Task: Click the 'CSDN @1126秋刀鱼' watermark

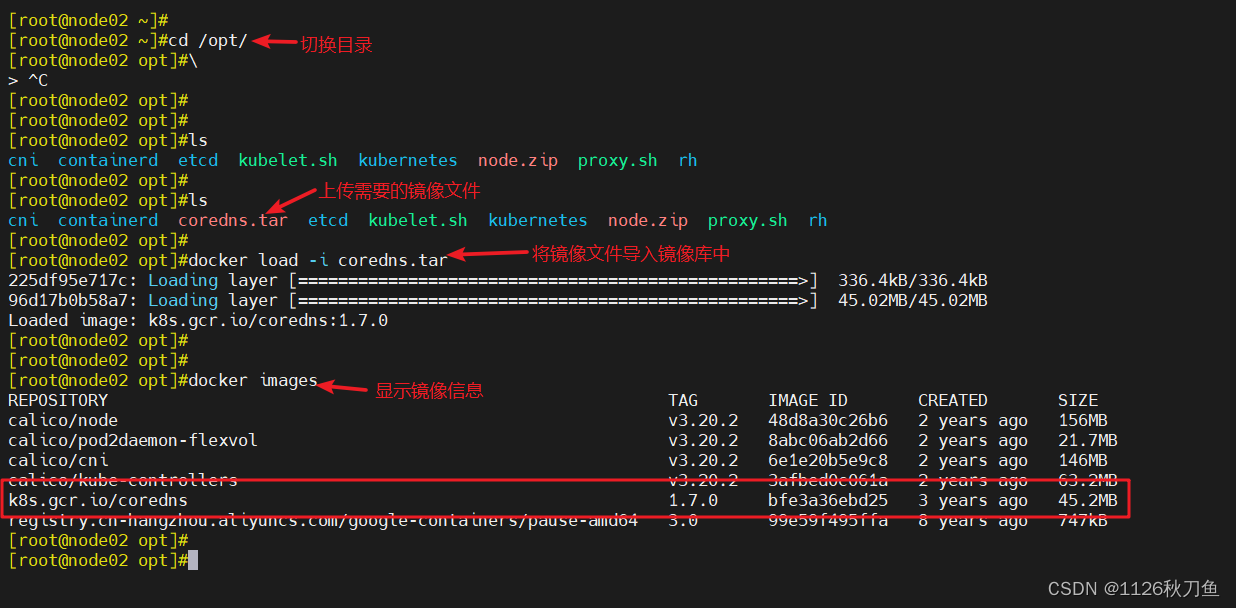Action: tap(1133, 589)
